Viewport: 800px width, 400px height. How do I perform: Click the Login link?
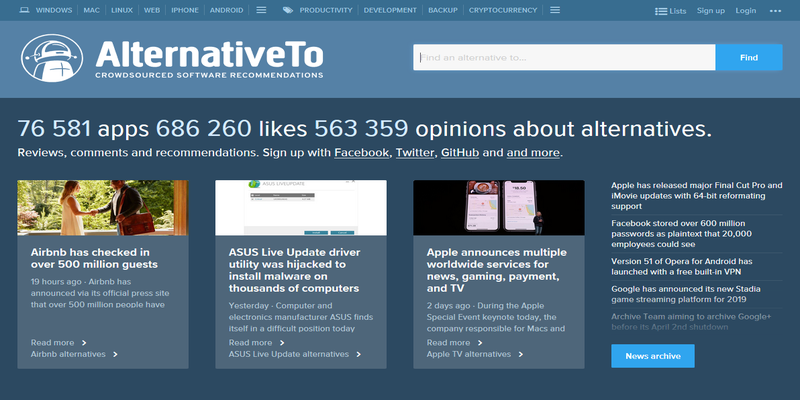pyautogui.click(x=746, y=11)
